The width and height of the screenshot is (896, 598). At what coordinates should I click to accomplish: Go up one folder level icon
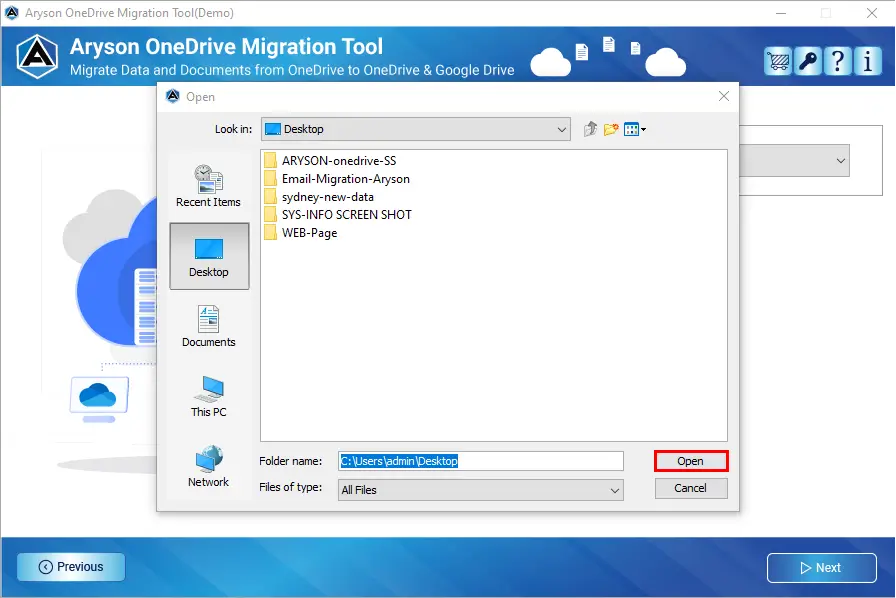coord(590,129)
